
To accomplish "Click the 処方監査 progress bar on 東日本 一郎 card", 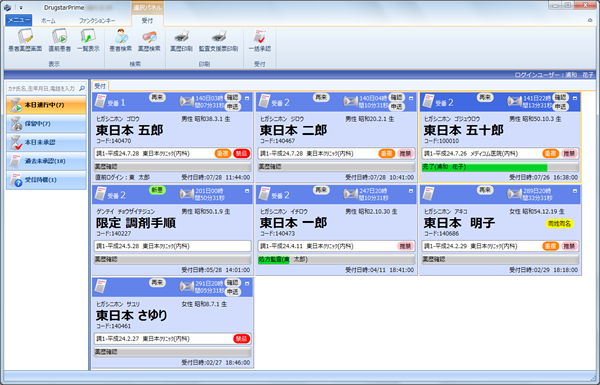I will coord(336,260).
